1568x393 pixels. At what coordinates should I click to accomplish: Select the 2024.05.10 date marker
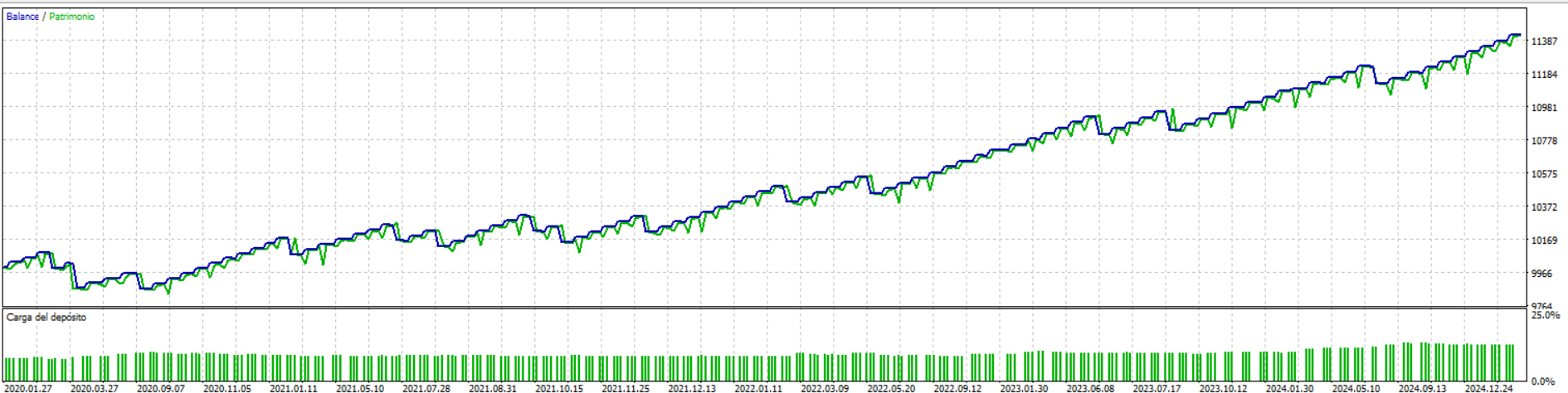point(1356,388)
